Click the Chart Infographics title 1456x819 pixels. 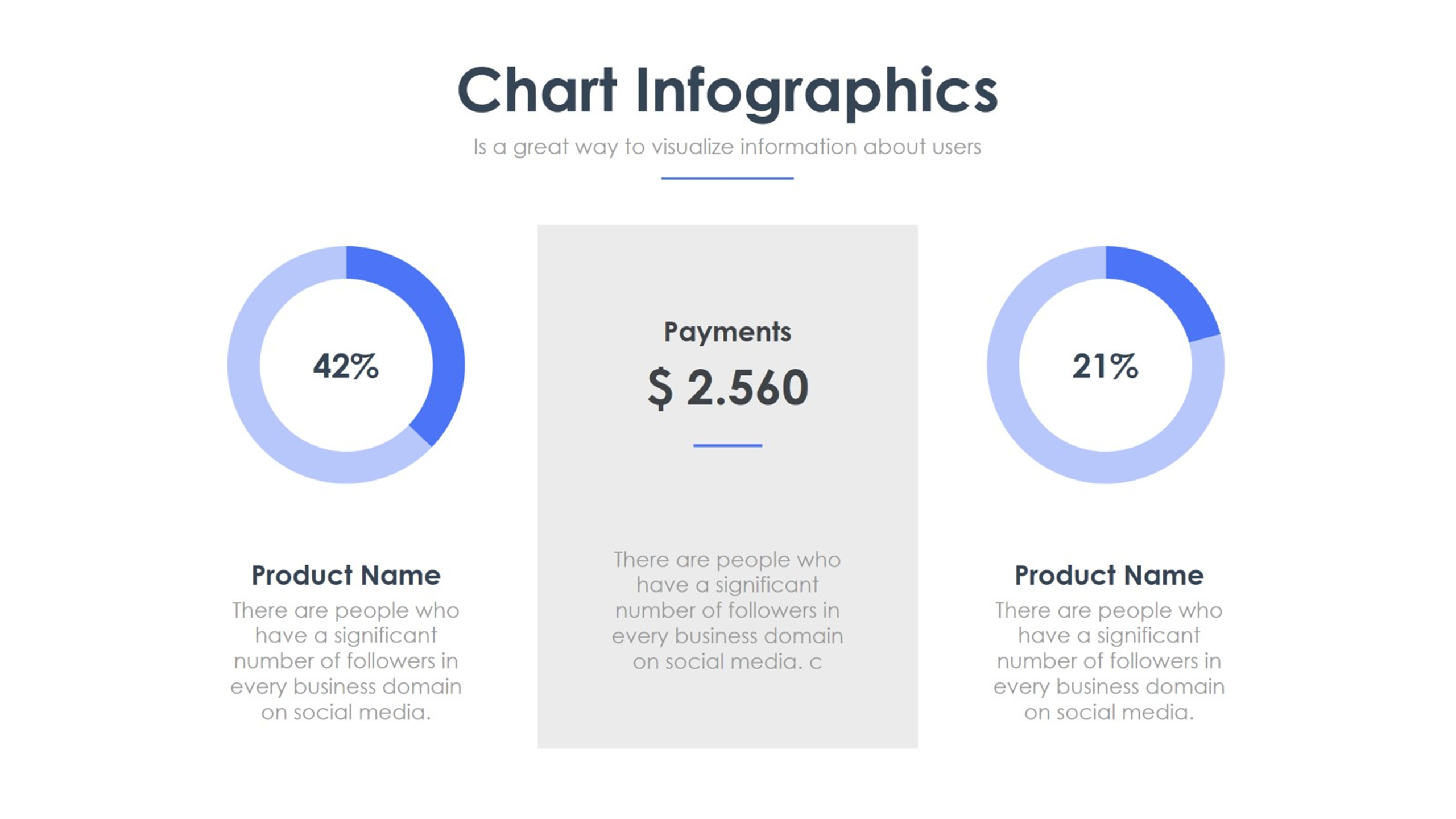pyautogui.click(x=727, y=91)
